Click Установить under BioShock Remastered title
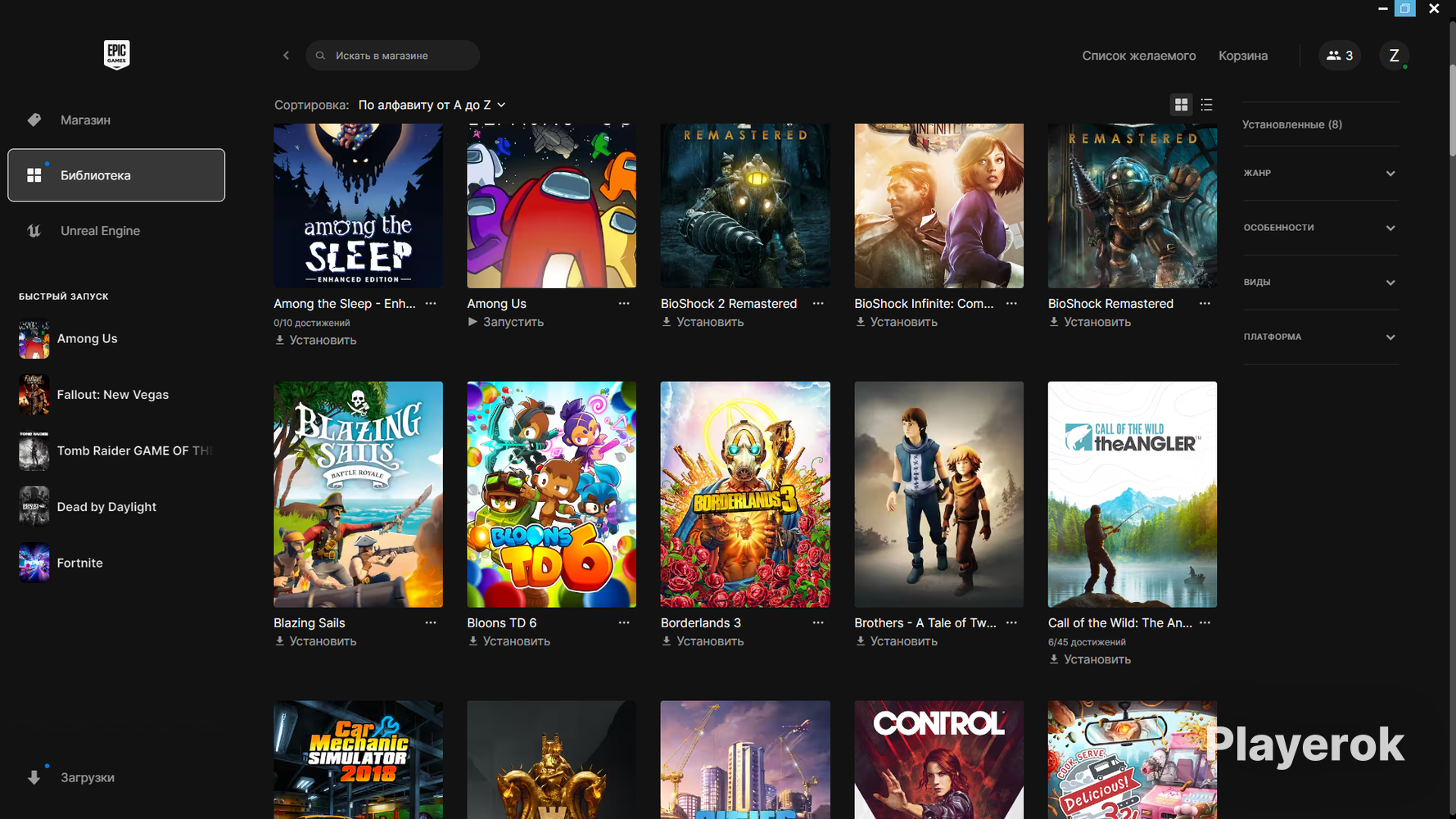 [1090, 322]
